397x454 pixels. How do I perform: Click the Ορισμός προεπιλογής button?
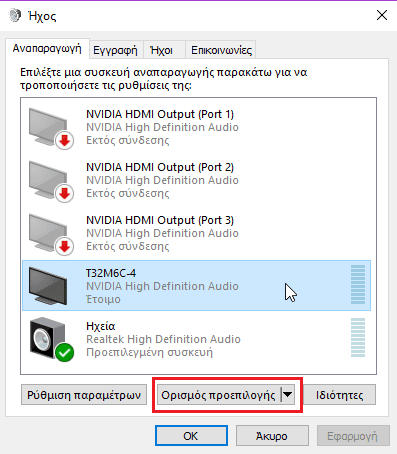[219, 395]
